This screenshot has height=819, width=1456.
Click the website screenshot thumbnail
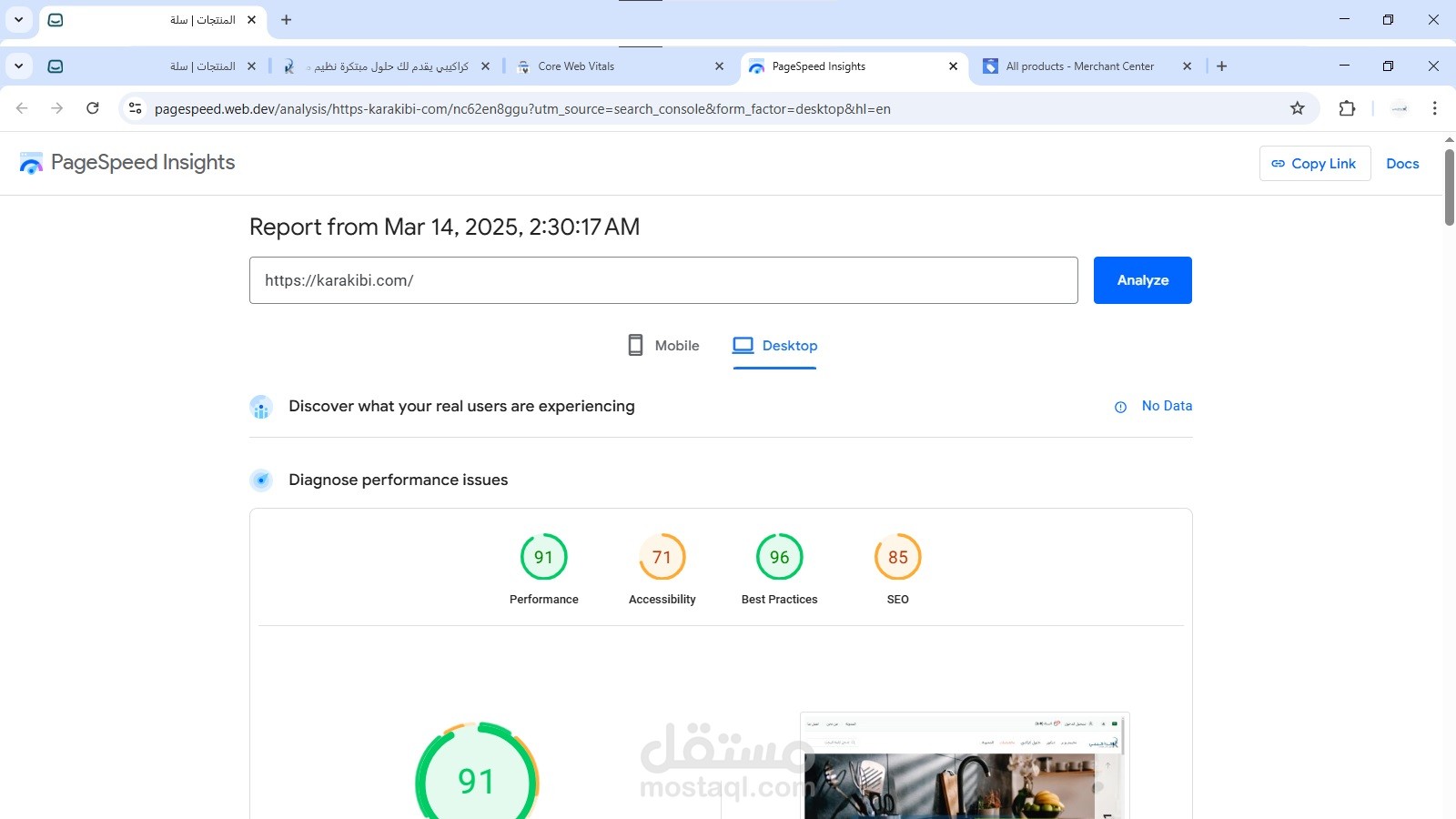coord(965,766)
